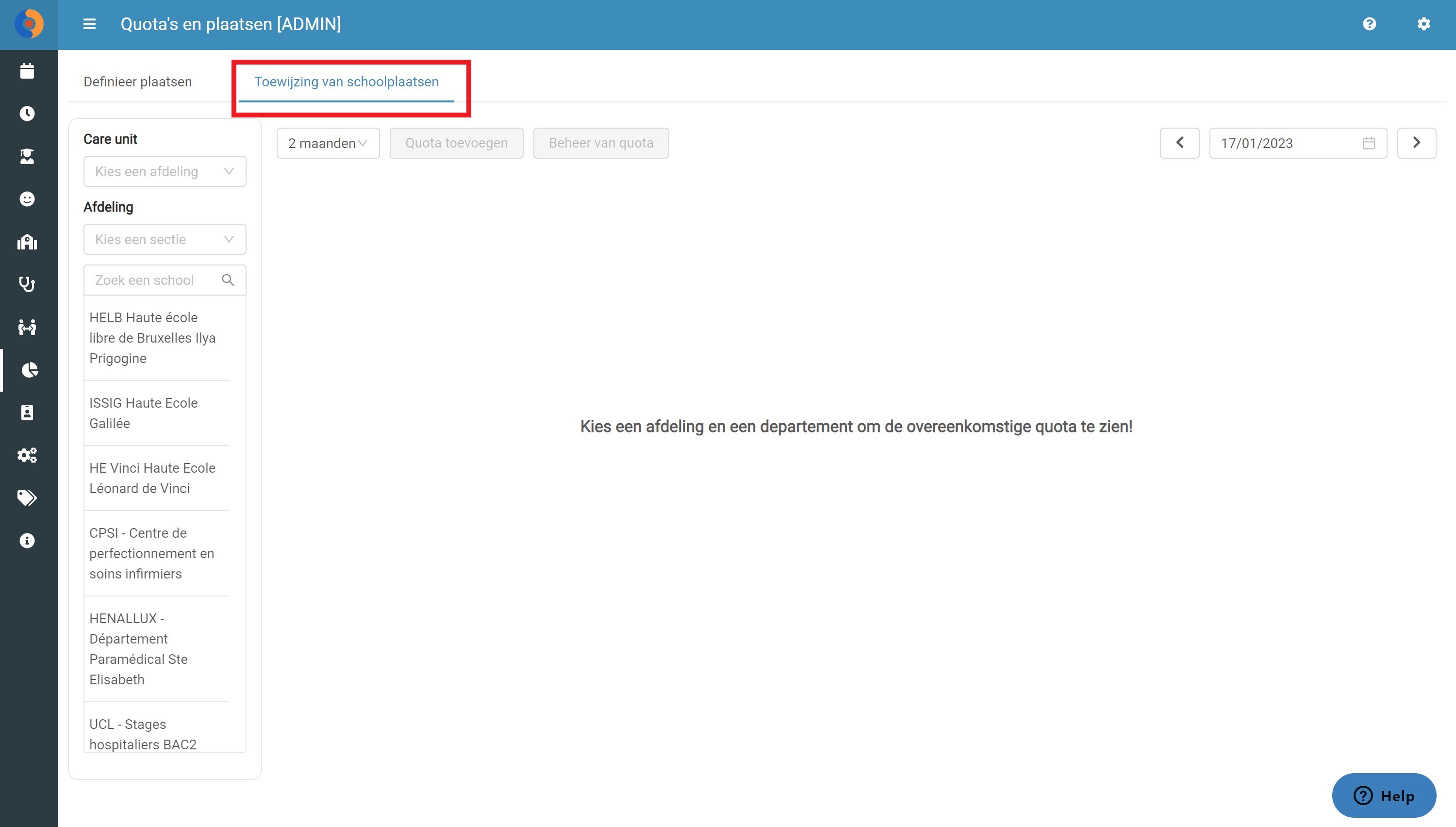Open the ID badge icon in the sidebar
1456x827 pixels.
click(x=27, y=413)
